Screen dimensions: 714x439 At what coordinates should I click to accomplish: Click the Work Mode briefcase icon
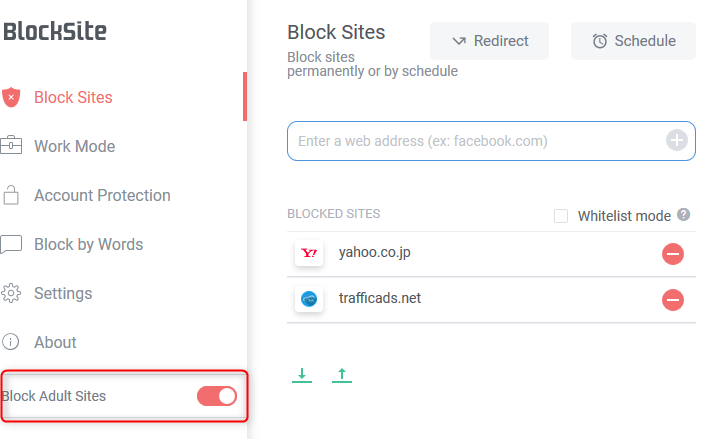tap(11, 145)
